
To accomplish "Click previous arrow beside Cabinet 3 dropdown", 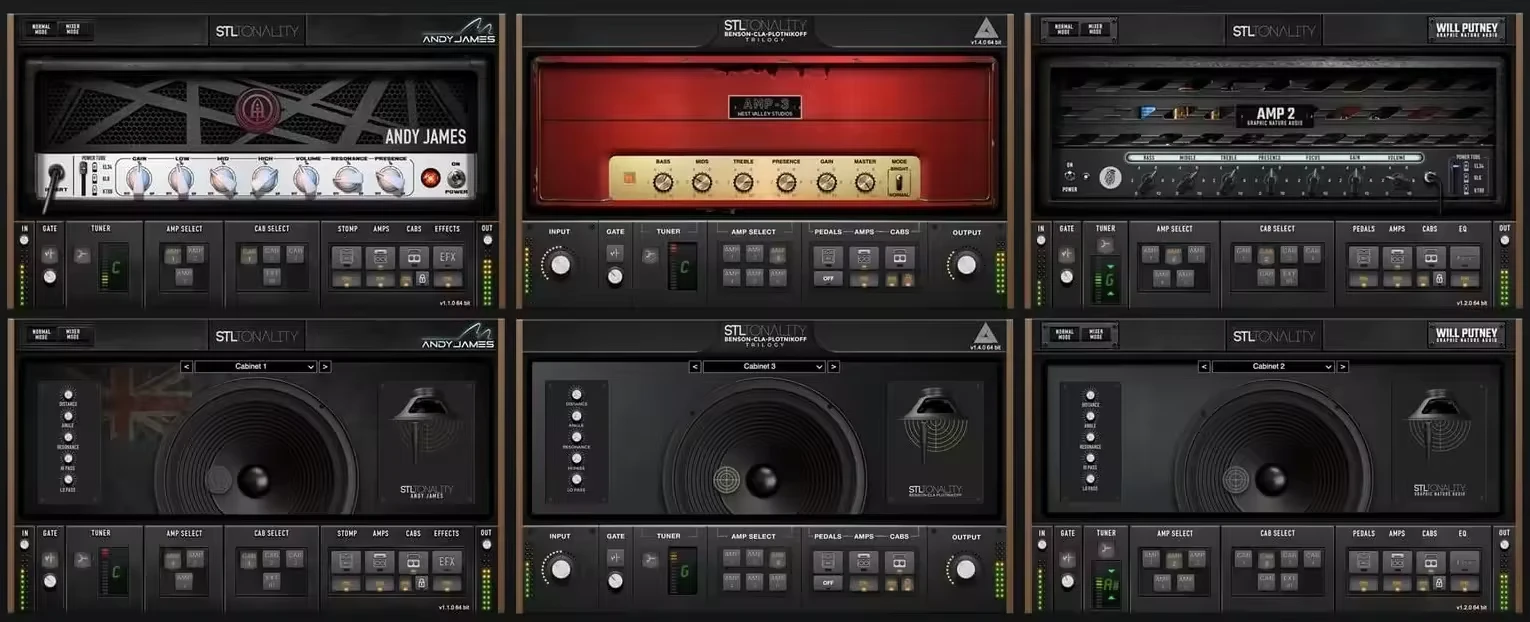I will (694, 367).
